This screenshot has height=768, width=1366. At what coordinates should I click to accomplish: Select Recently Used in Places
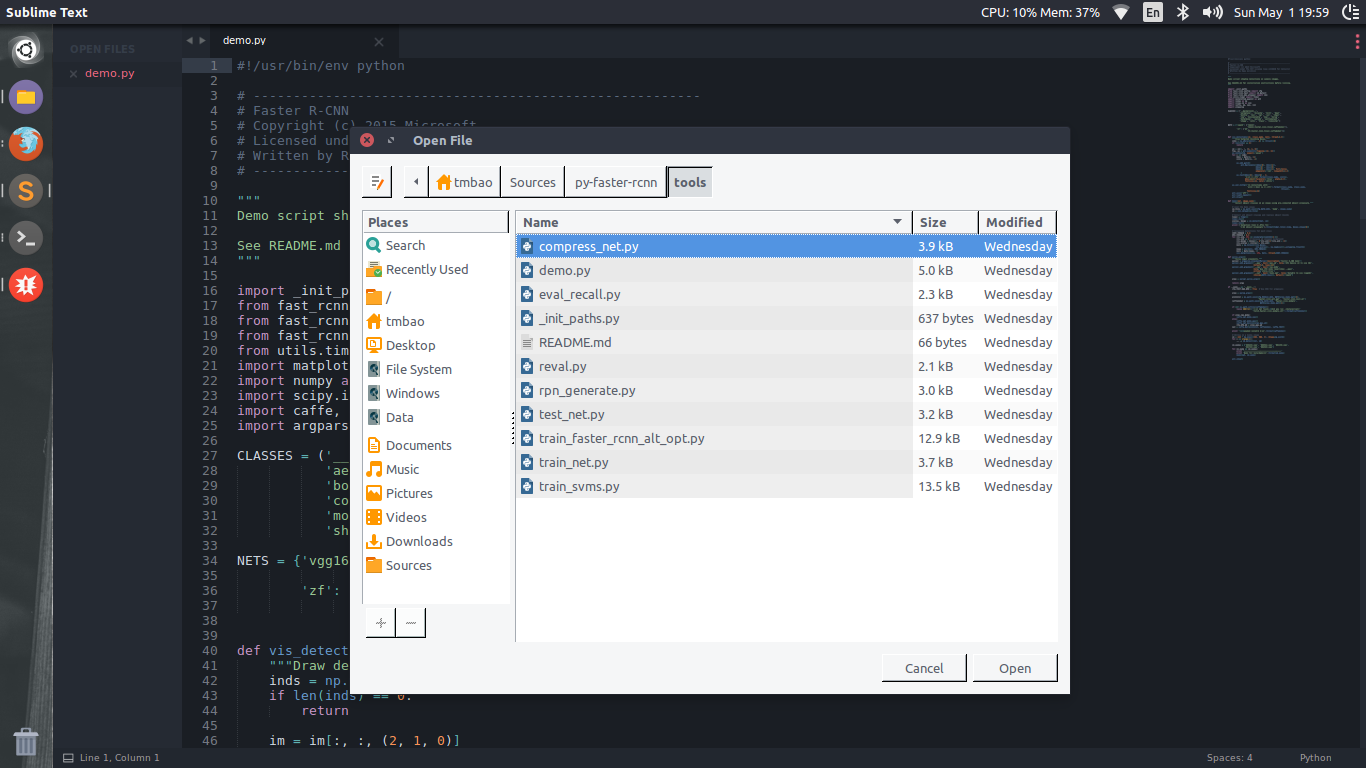pos(426,269)
